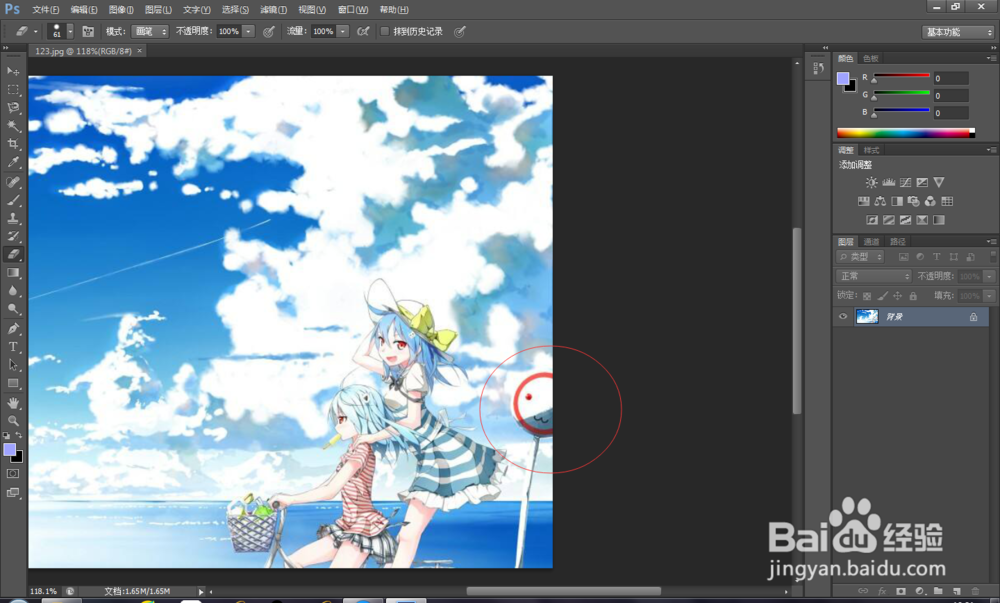Toggle Quick Mask mode
This screenshot has height=603, width=1000.
pos(13,474)
